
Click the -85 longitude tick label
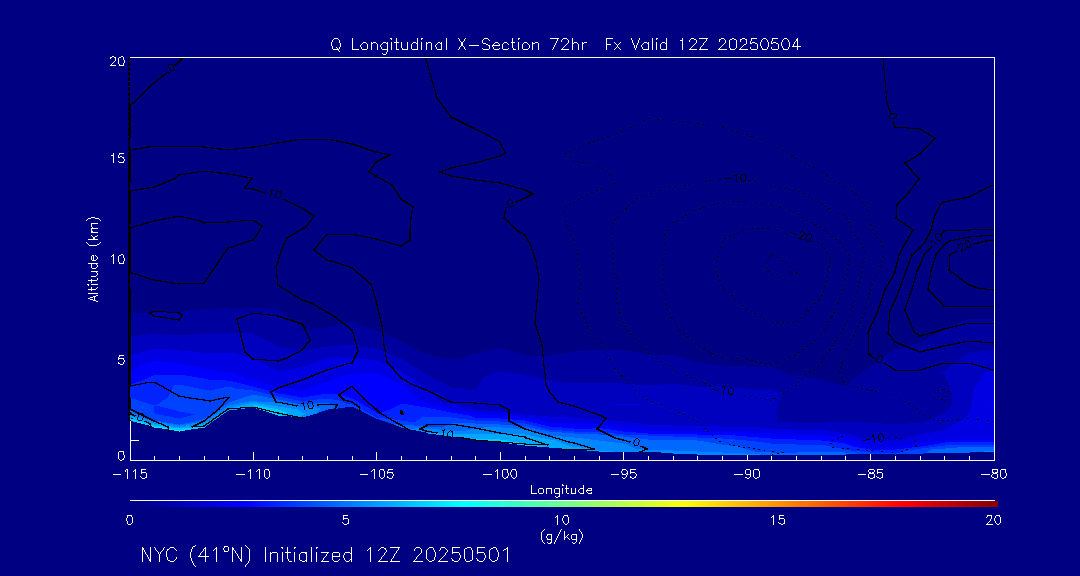(x=871, y=475)
